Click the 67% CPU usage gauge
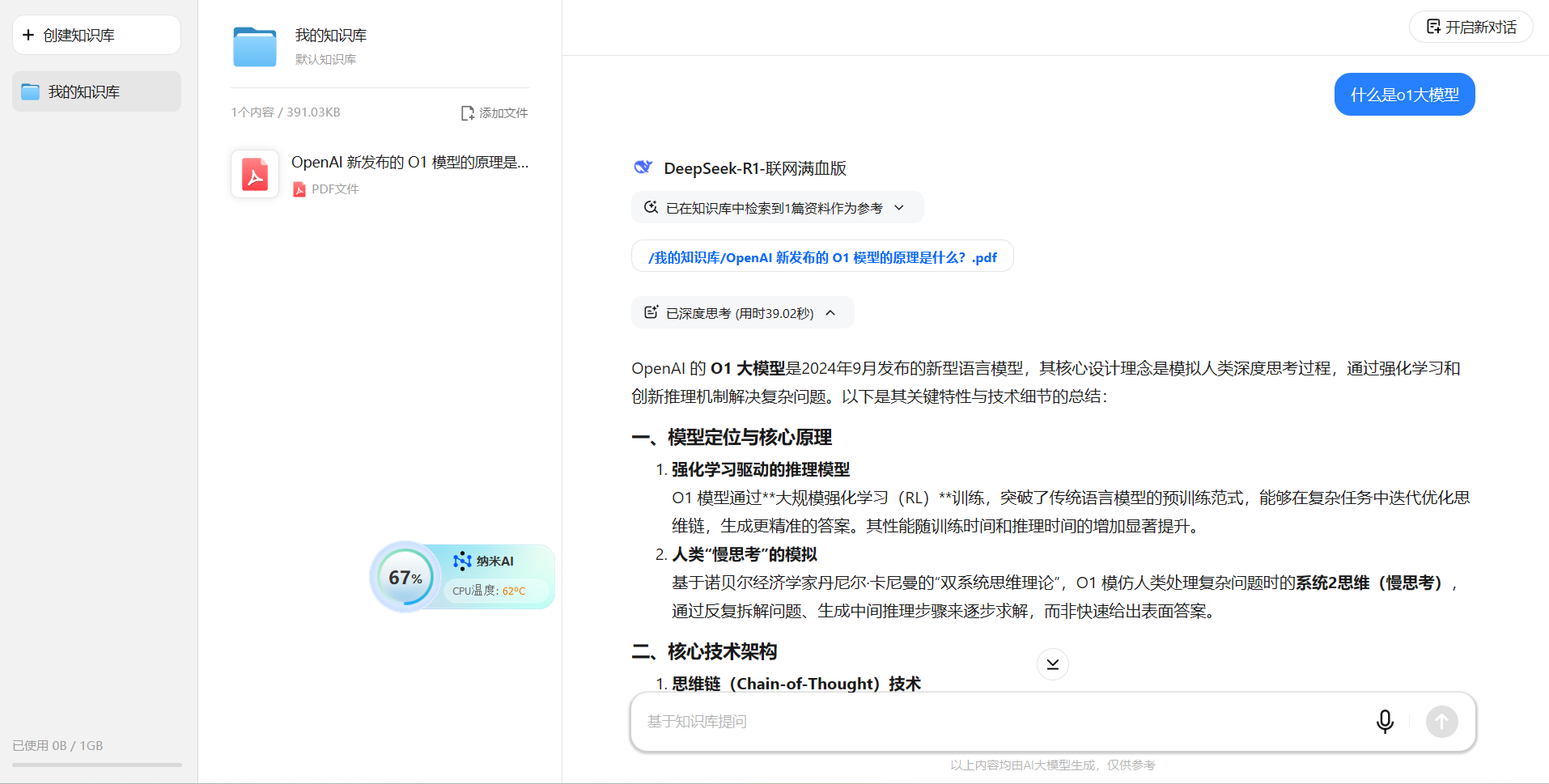1549x784 pixels. coord(405,577)
